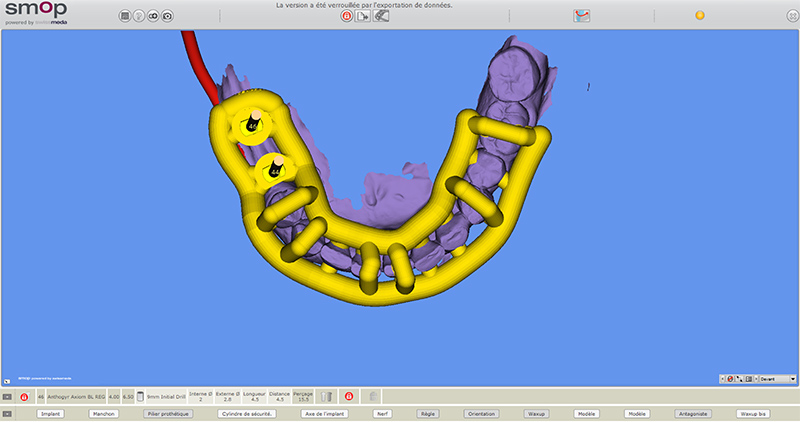This screenshot has height=422, width=800.
Task: Click the sleeve icon before 9mm Initial Drill
Action: click(x=140, y=397)
